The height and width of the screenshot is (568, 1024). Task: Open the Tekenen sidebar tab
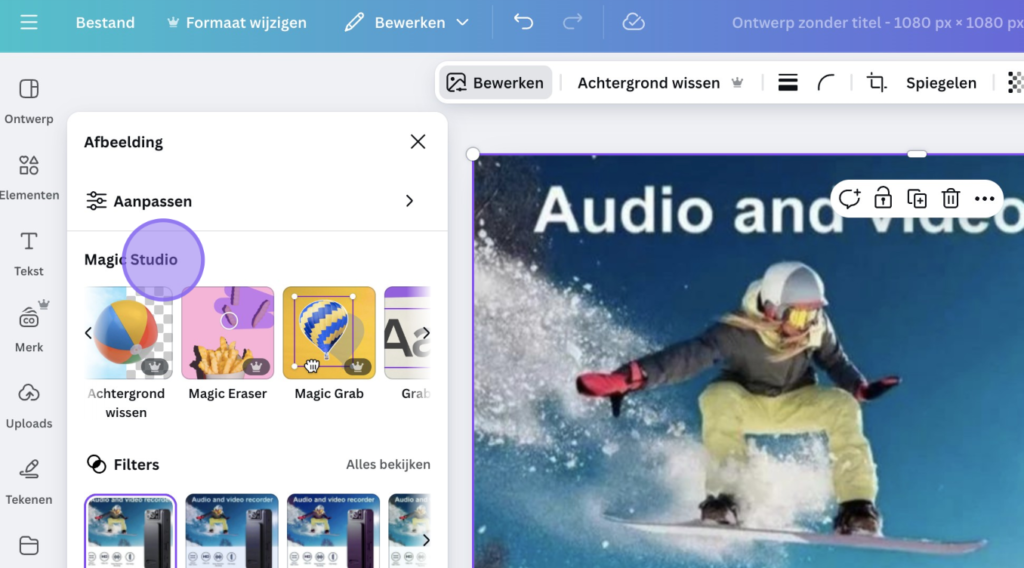[x=29, y=482]
